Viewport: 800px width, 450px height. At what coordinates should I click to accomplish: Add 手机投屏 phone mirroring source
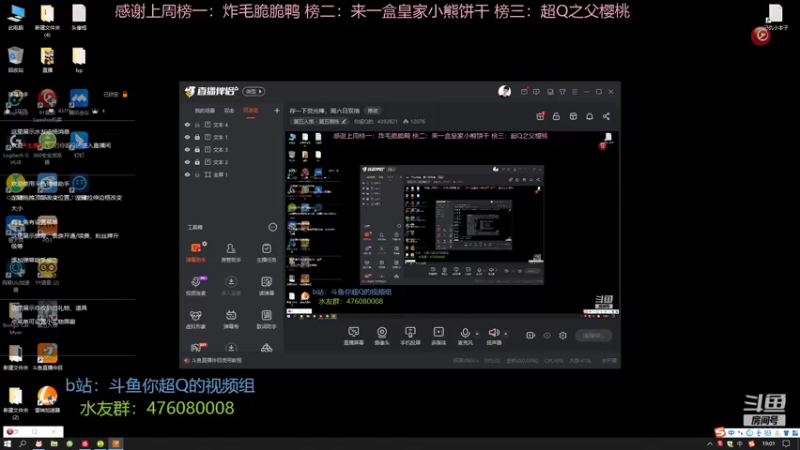(410, 336)
